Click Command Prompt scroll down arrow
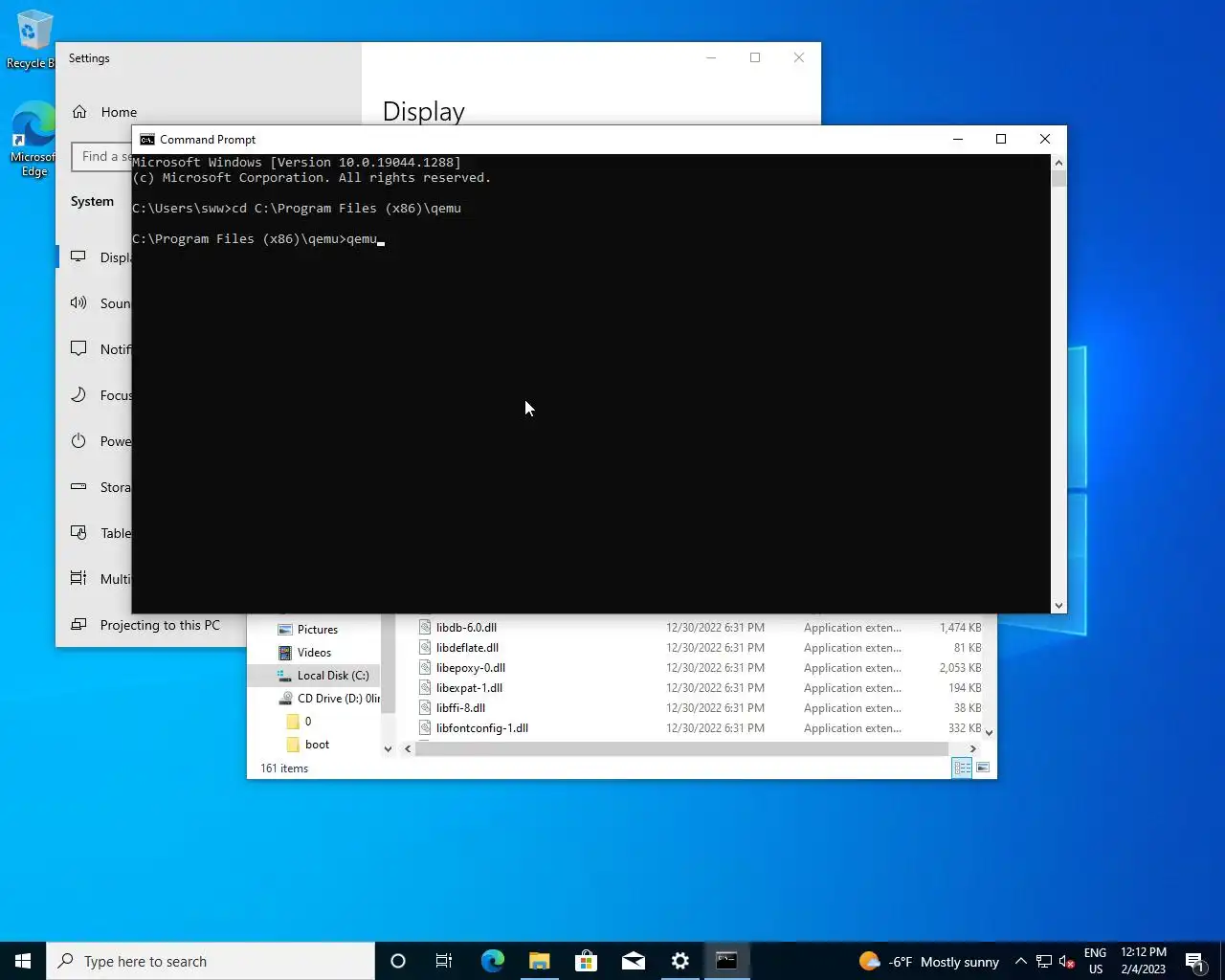 click(x=1058, y=605)
